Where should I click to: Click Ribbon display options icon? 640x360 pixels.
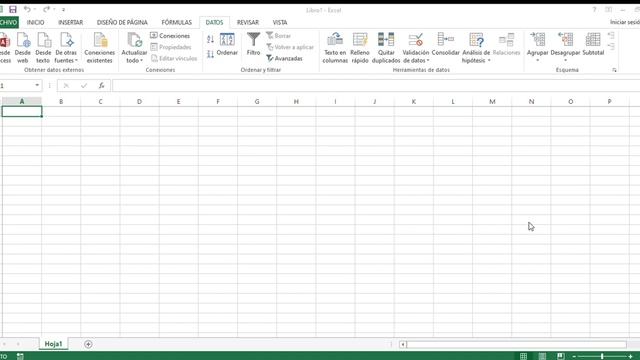tap(609, 9)
